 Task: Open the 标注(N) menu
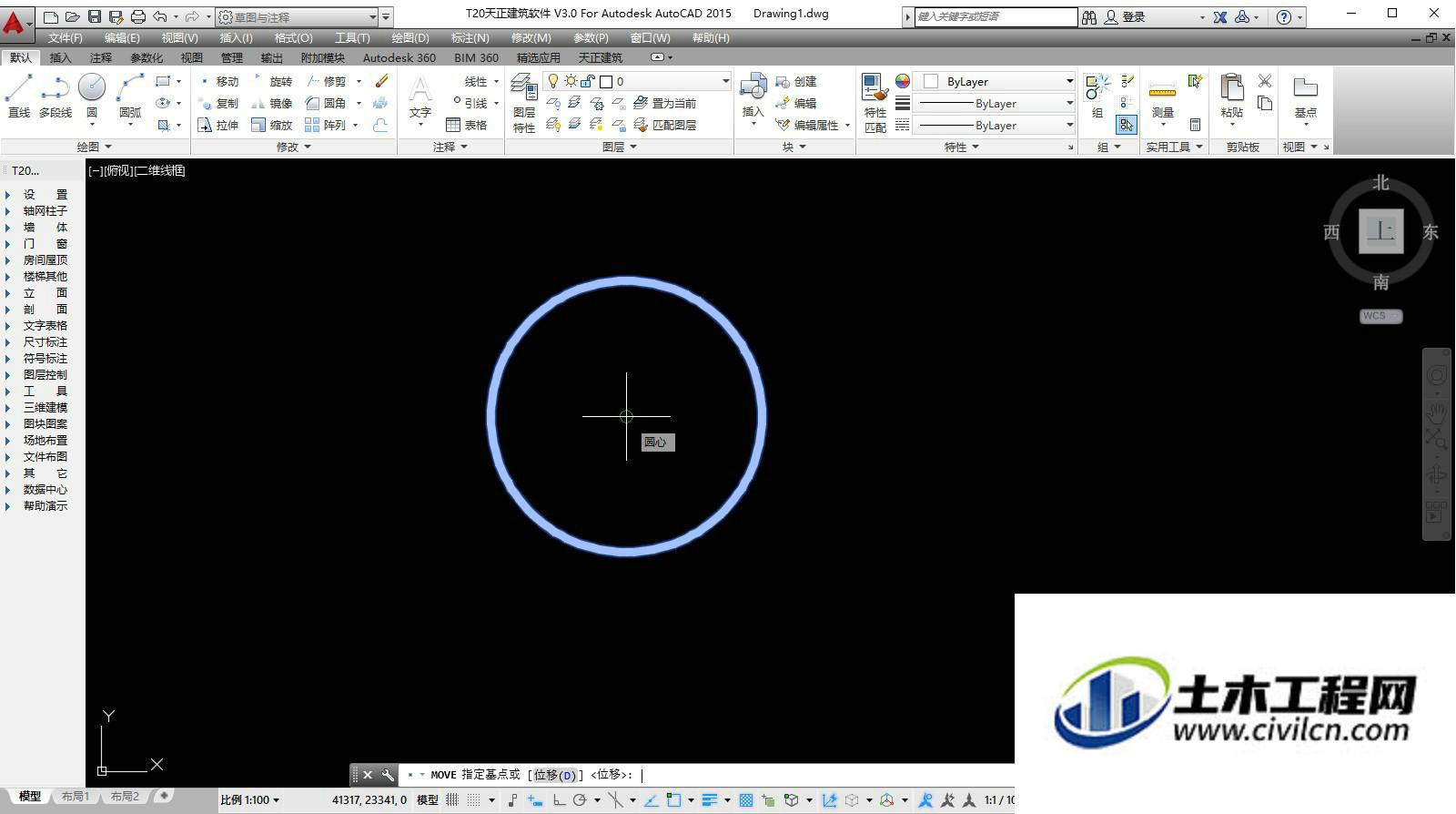tap(470, 37)
